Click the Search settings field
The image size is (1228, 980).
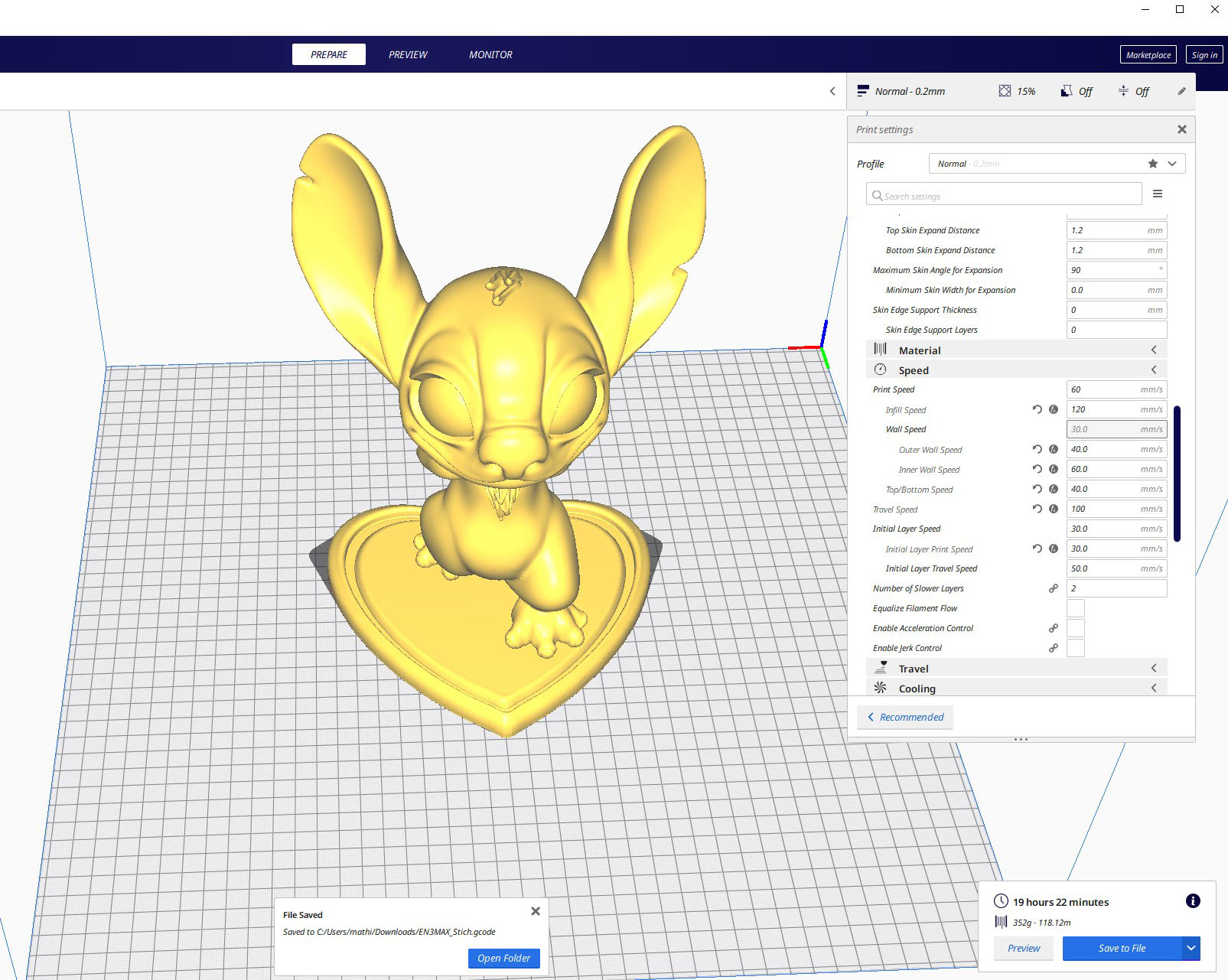coord(1004,194)
